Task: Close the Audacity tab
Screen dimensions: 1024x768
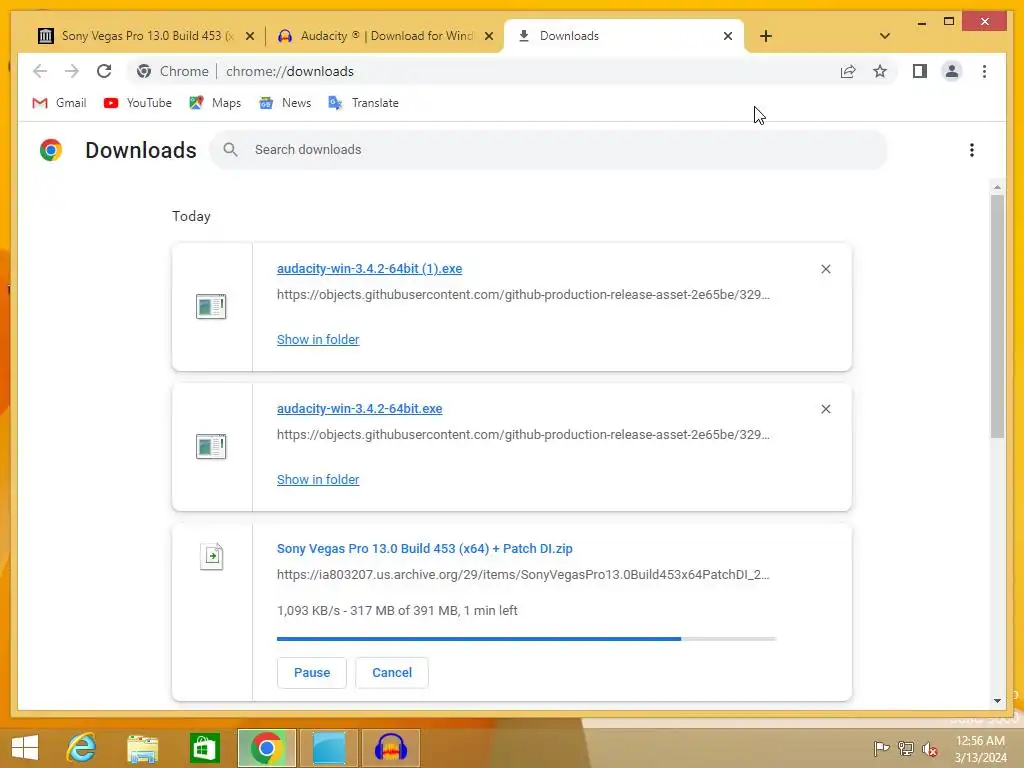Action: (x=488, y=36)
